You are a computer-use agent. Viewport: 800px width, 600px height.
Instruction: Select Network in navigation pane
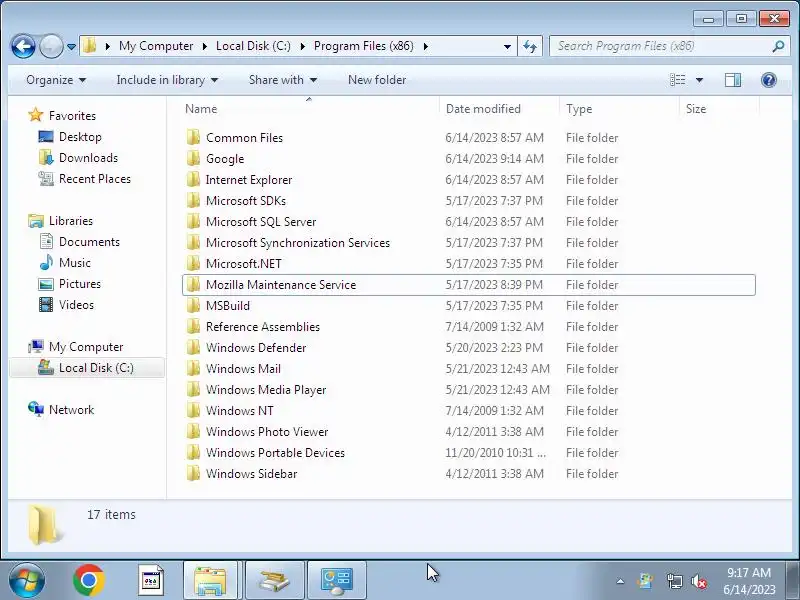(x=71, y=410)
